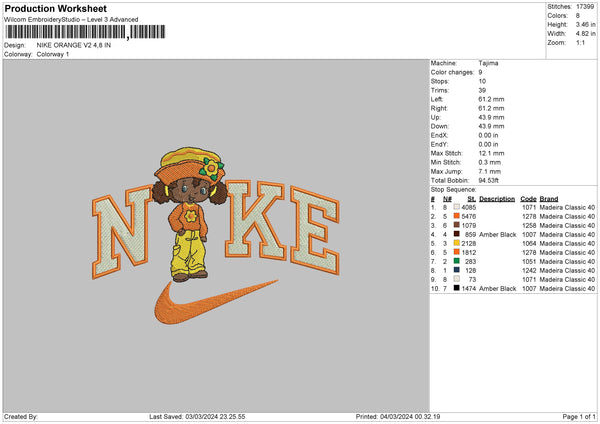Click the Total Bobbin value 94.53ft

point(488,181)
